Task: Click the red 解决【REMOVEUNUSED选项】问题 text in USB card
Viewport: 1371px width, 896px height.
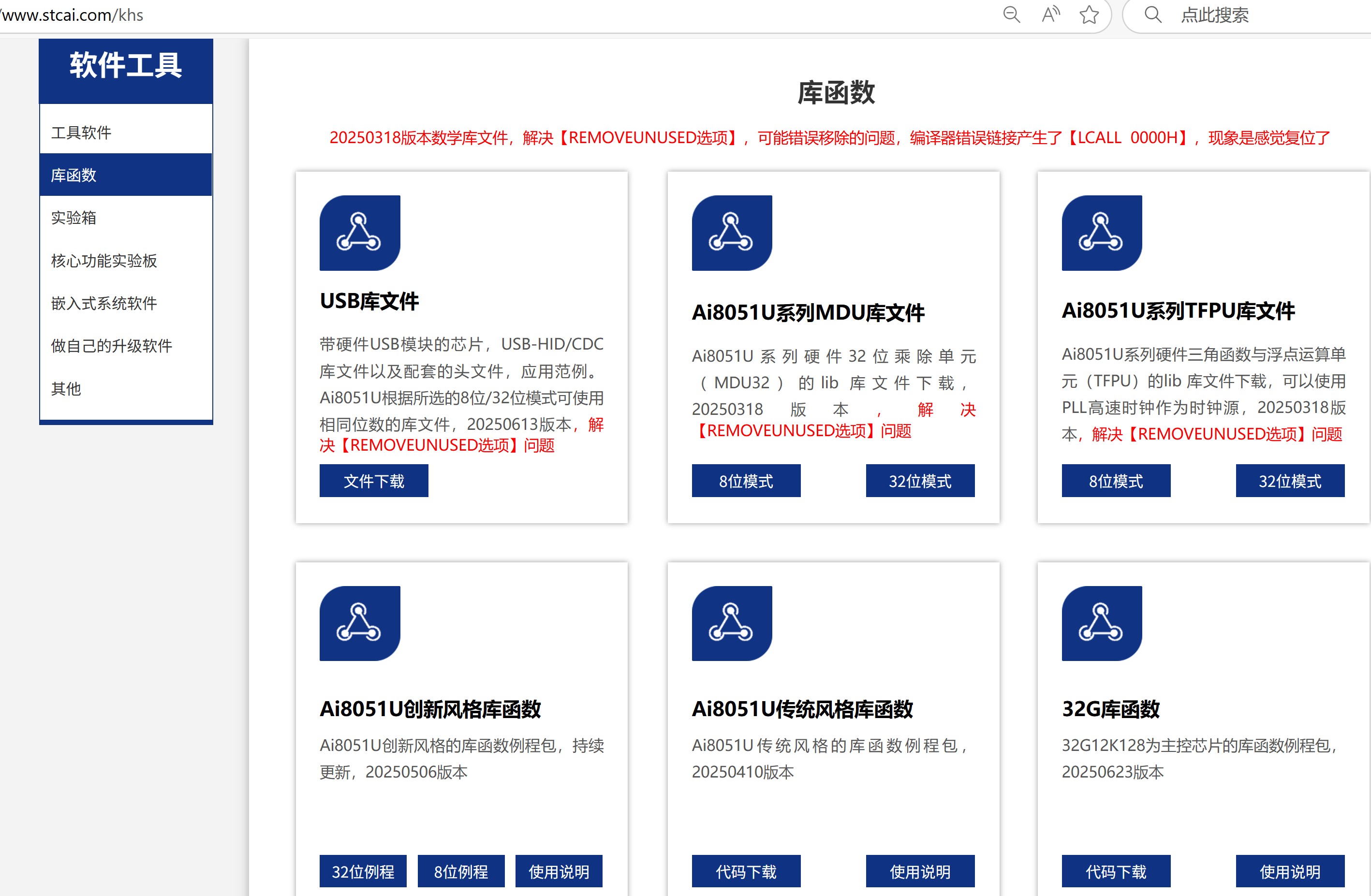Action: pos(461,435)
